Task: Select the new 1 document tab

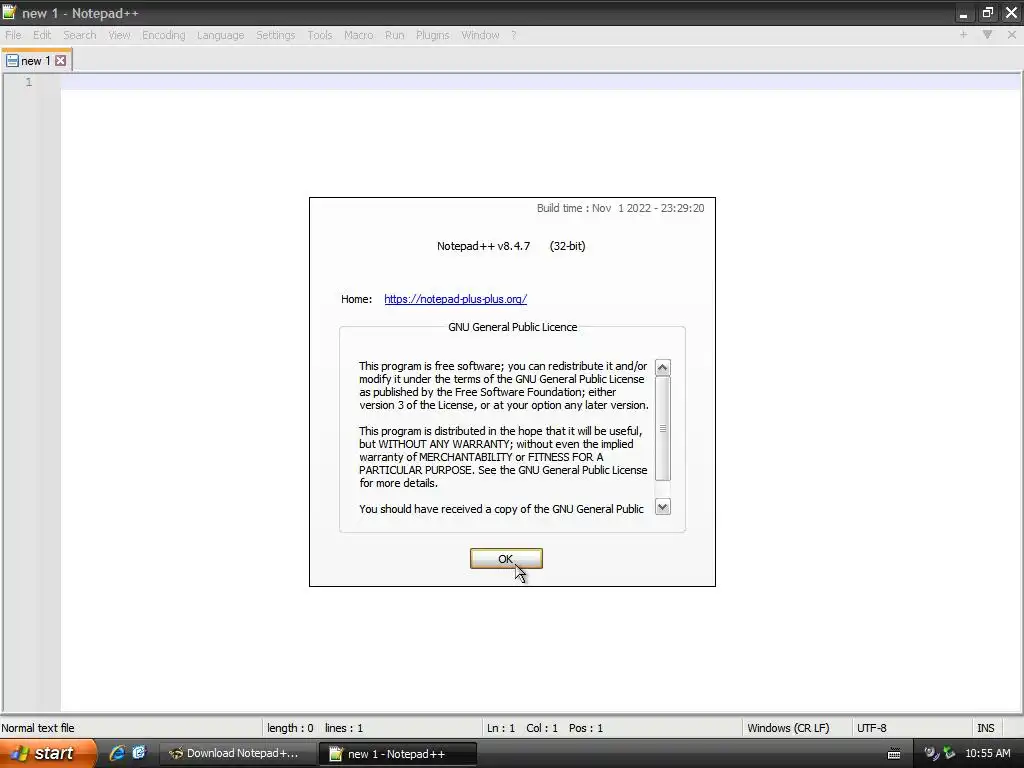Action: pos(36,61)
